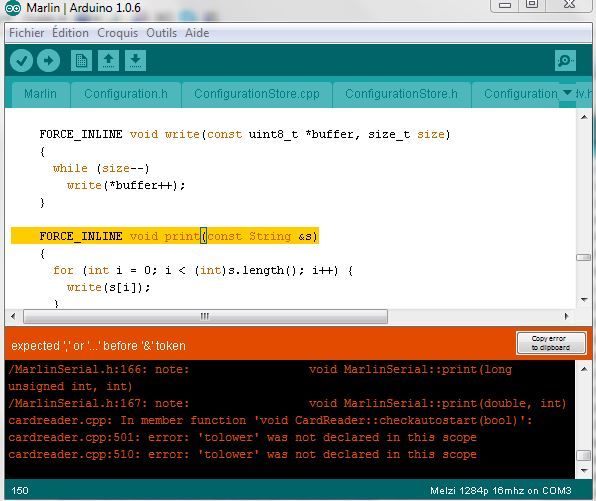Expand the tab list dropdown arrow
Screen dimensions: 596x501
[567, 92]
